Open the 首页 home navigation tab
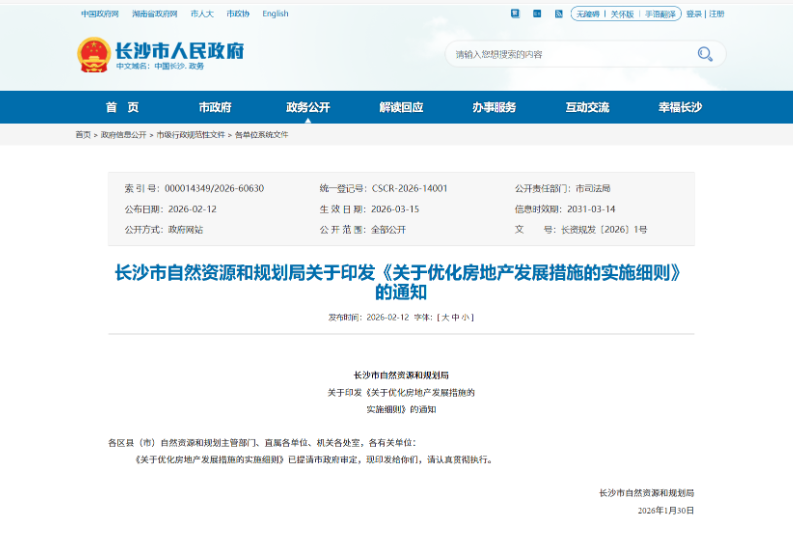This screenshot has height=539, width=793. (x=122, y=107)
